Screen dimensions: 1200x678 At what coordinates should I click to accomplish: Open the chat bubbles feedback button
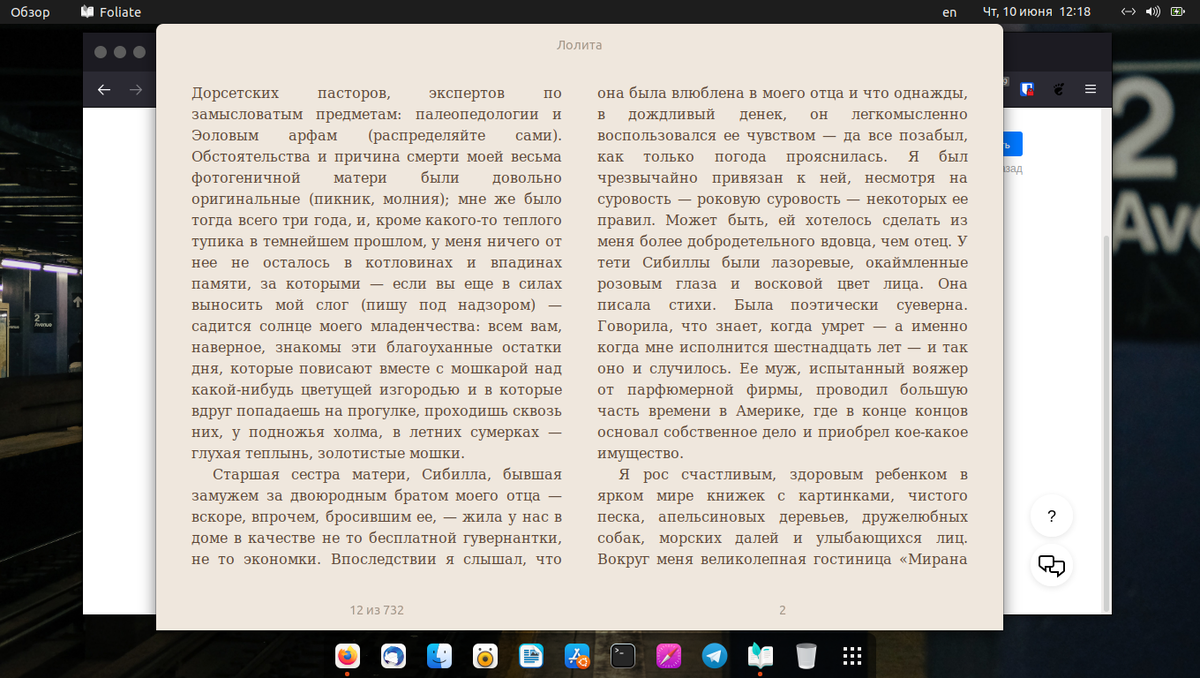click(x=1051, y=566)
